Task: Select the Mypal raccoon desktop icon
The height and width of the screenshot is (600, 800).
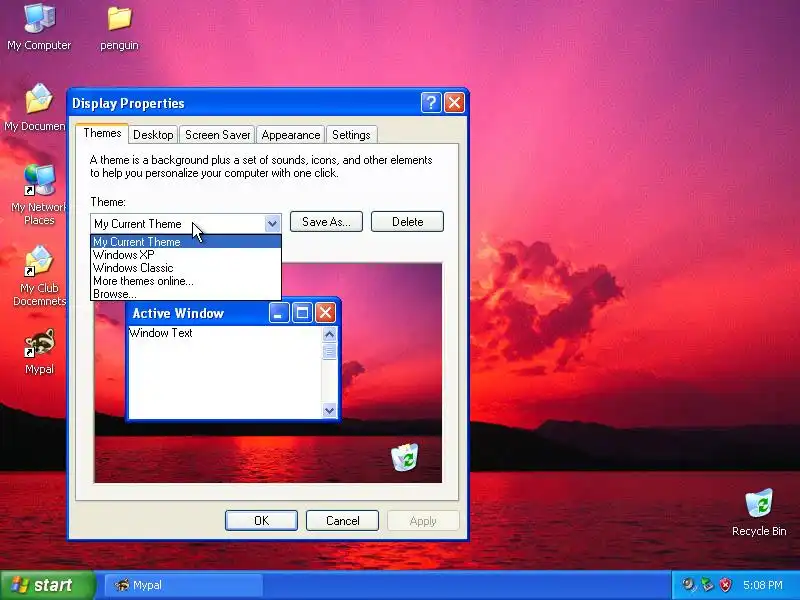Action: click(39, 352)
